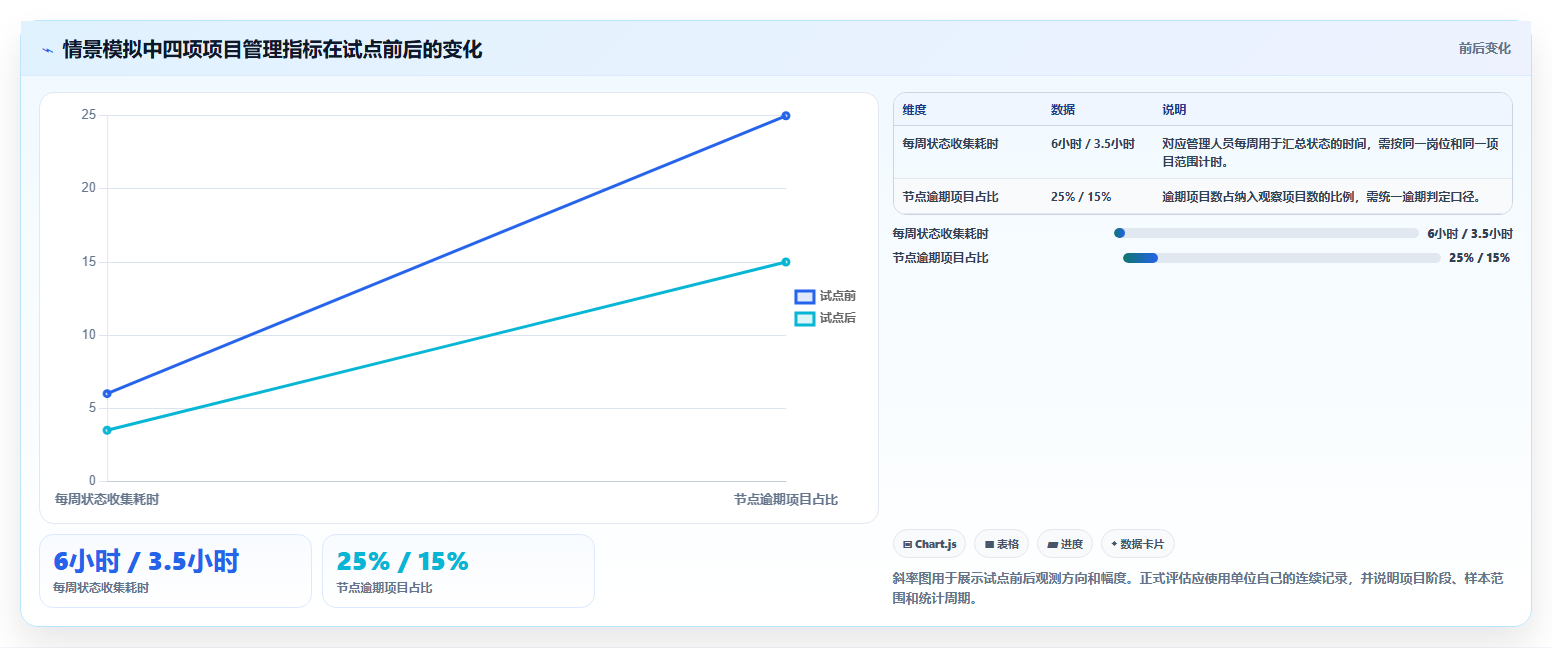The height and width of the screenshot is (648, 1552).
Task: Click the lightning icon beside the chart title
Action: (47, 50)
